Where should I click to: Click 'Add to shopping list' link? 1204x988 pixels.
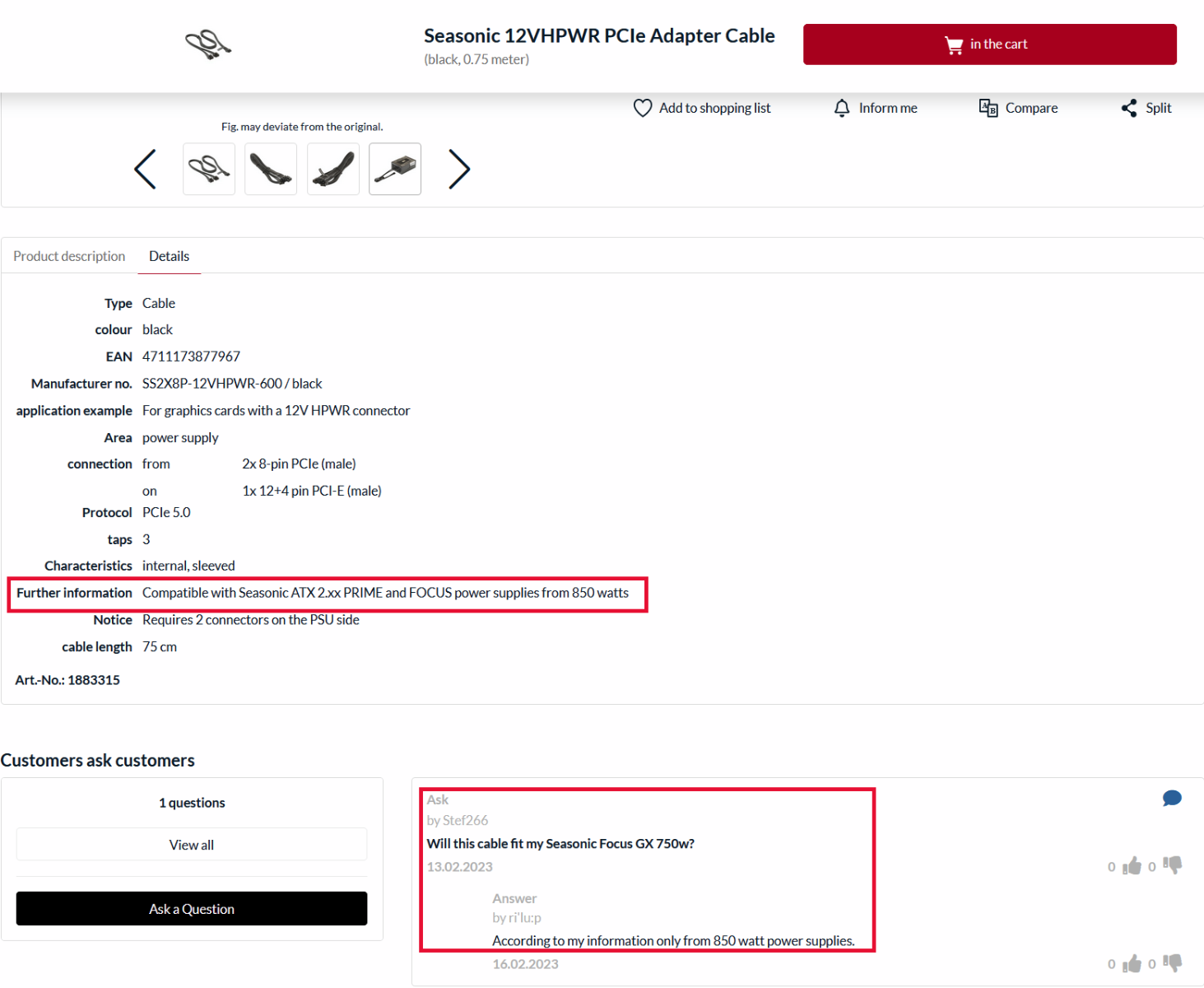[714, 108]
